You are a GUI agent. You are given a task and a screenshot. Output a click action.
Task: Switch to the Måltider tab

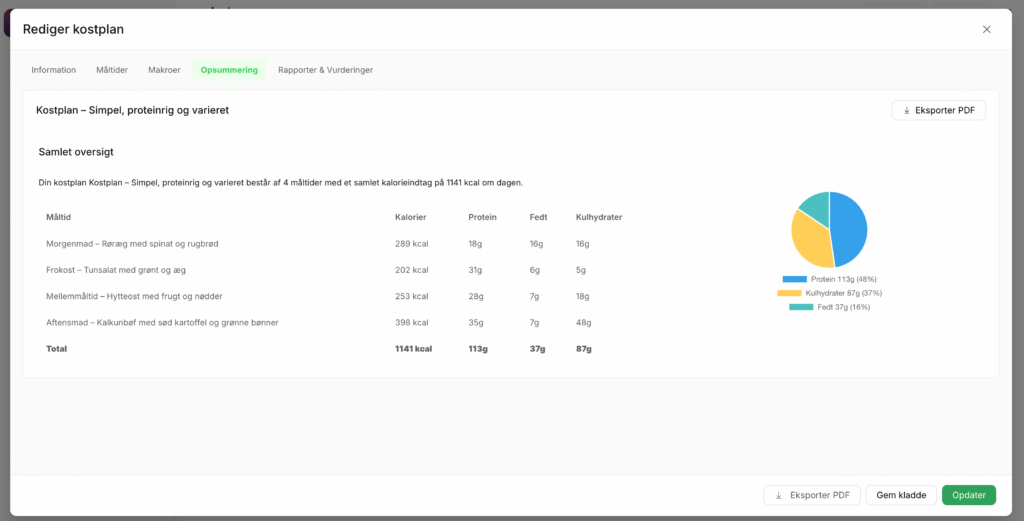(x=112, y=70)
